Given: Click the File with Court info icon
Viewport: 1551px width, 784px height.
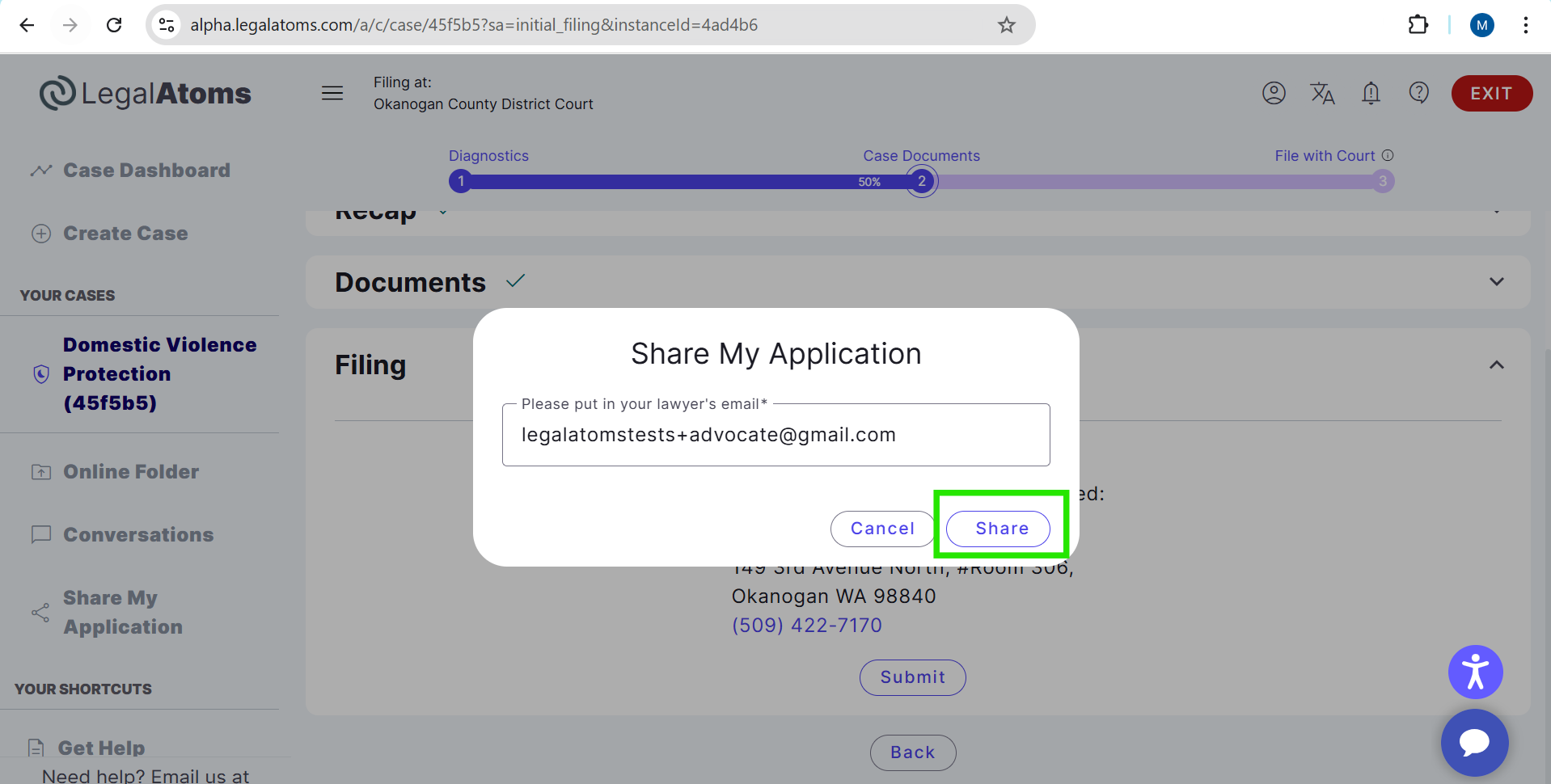Looking at the screenshot, I should [x=1388, y=155].
